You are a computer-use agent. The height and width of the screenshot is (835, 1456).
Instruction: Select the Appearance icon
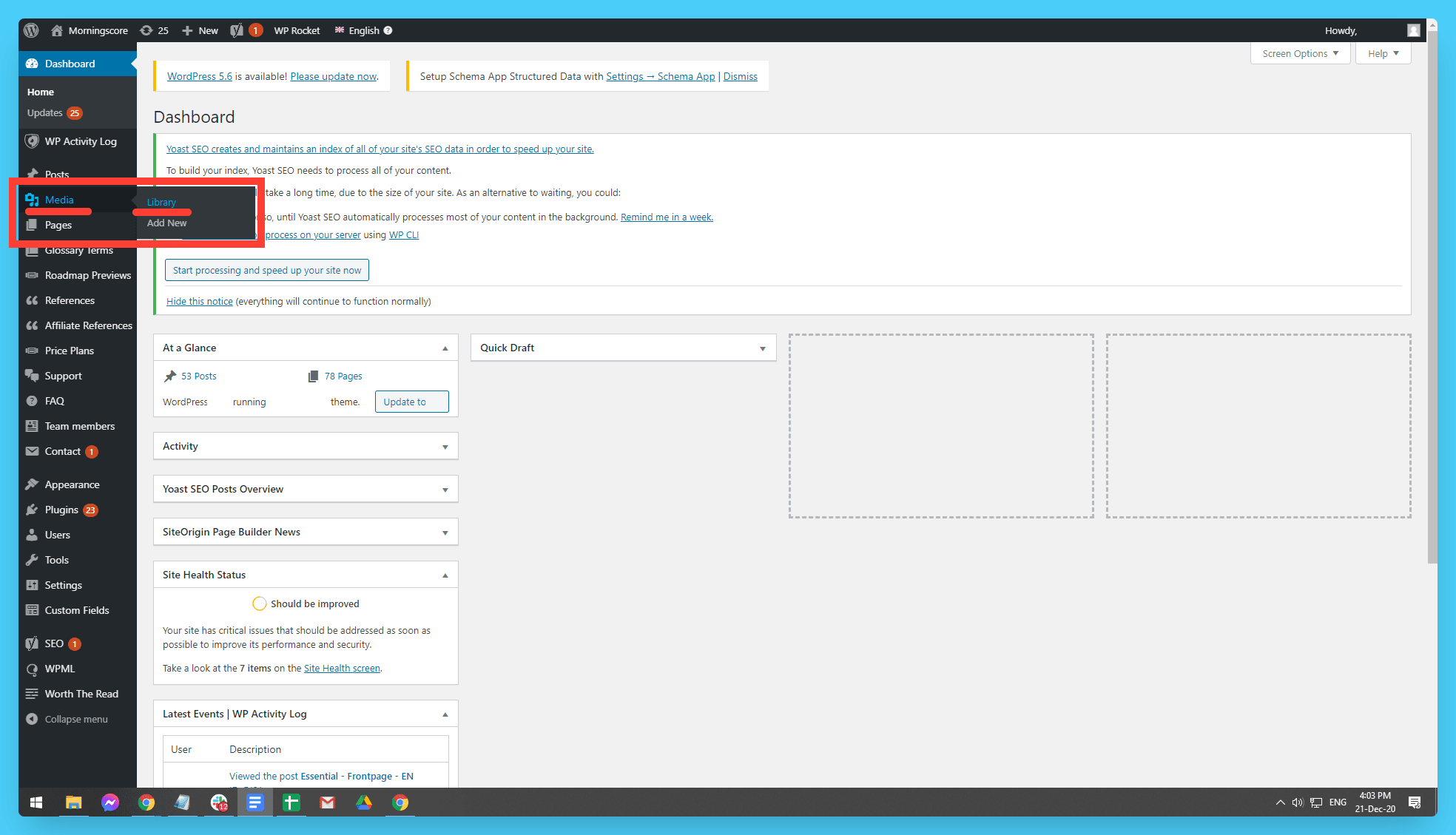coord(32,484)
